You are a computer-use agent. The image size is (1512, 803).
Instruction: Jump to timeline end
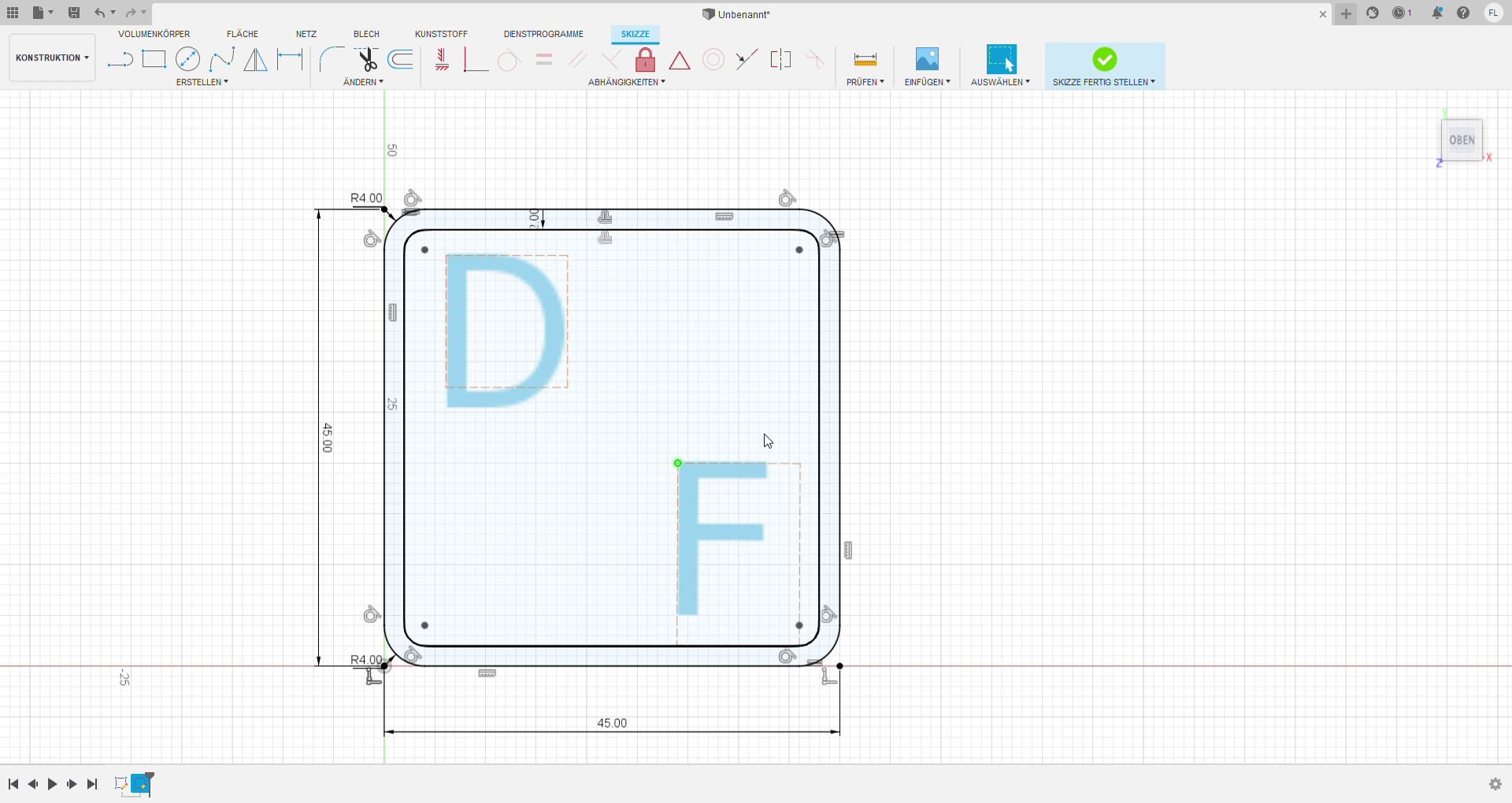pos(92,784)
